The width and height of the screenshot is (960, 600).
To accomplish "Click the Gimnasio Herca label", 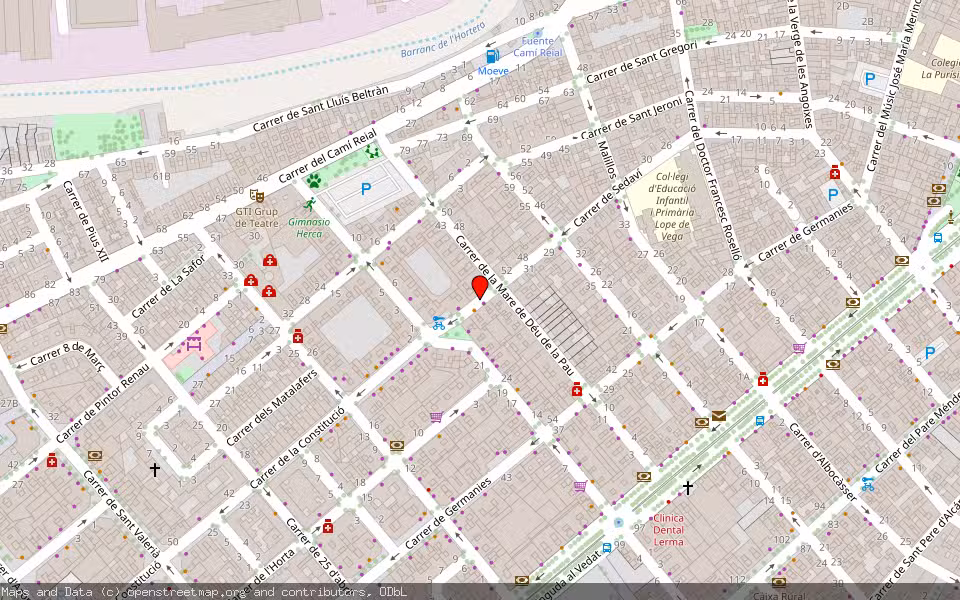I will (309, 228).
